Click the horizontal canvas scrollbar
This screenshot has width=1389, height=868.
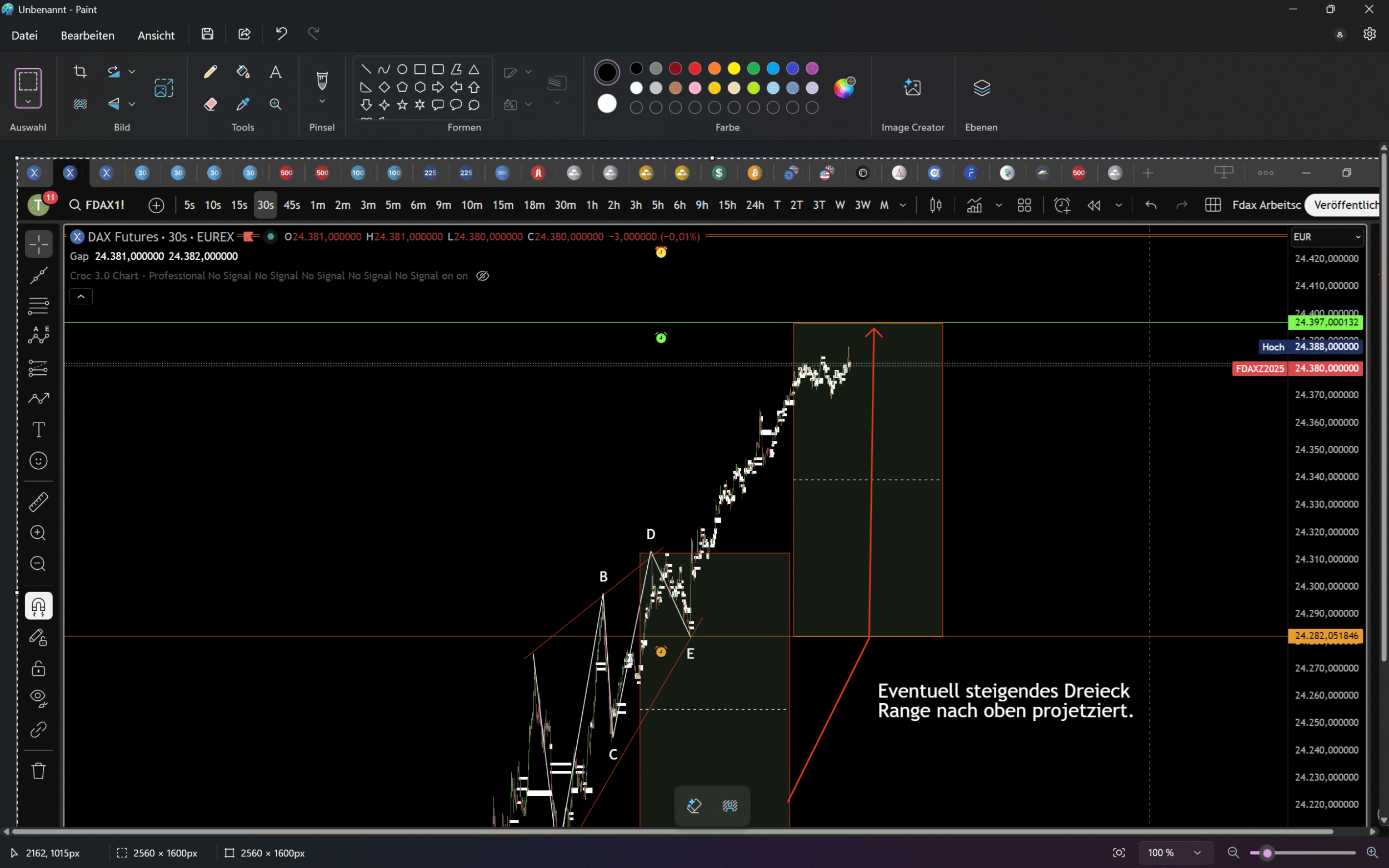pyautogui.click(x=672, y=831)
